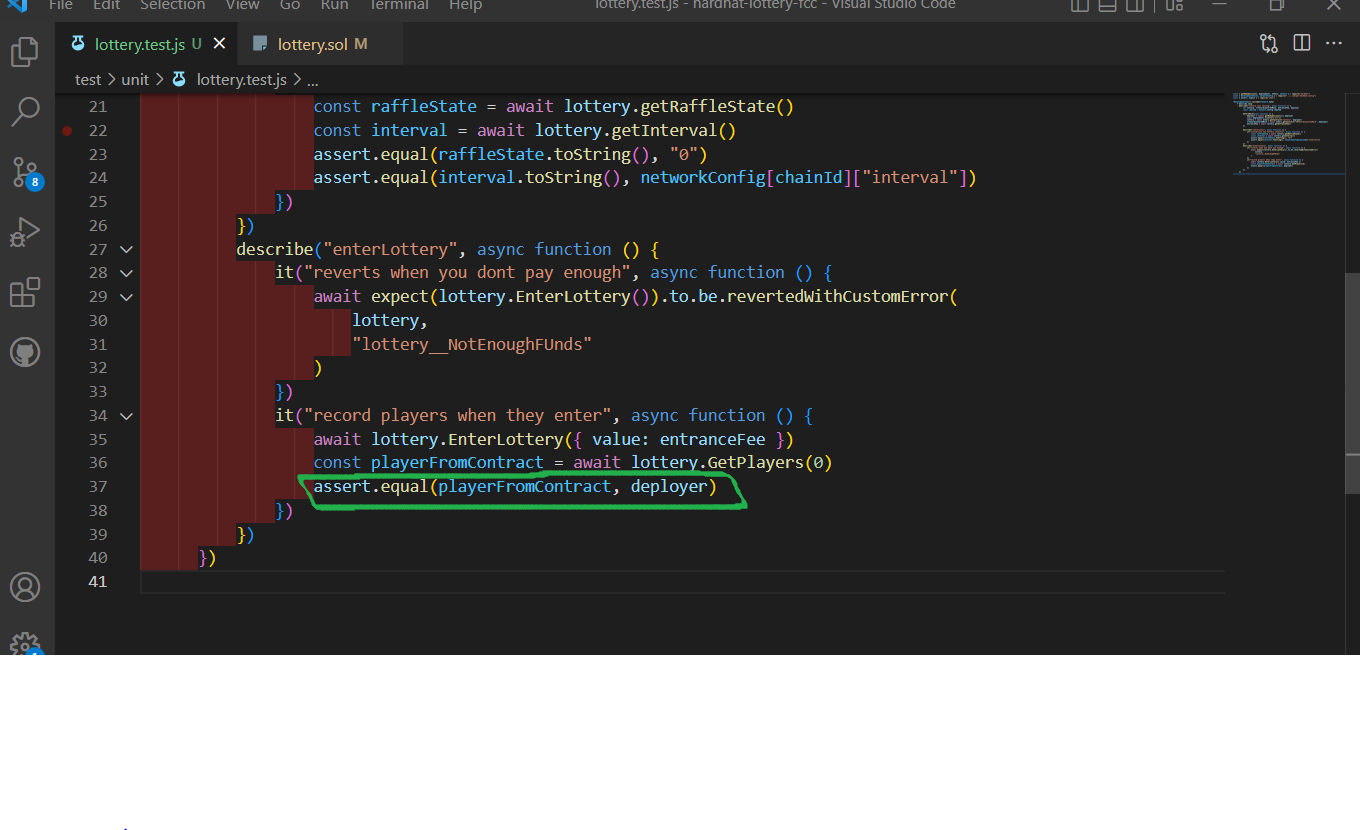Fold the await expect statement at line 29
Screen dimensions: 1360x830
[126, 297]
